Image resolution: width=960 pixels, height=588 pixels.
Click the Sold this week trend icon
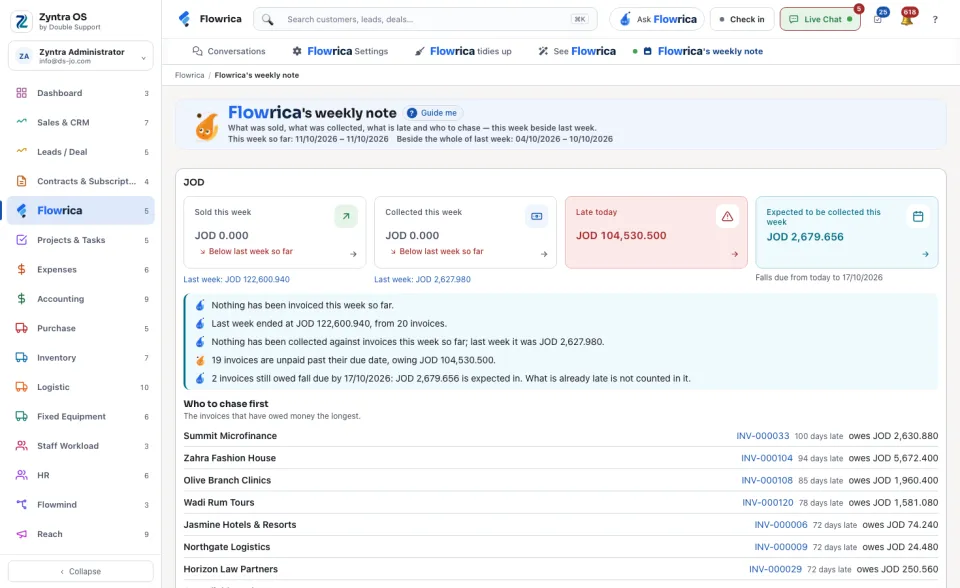tap(346, 216)
